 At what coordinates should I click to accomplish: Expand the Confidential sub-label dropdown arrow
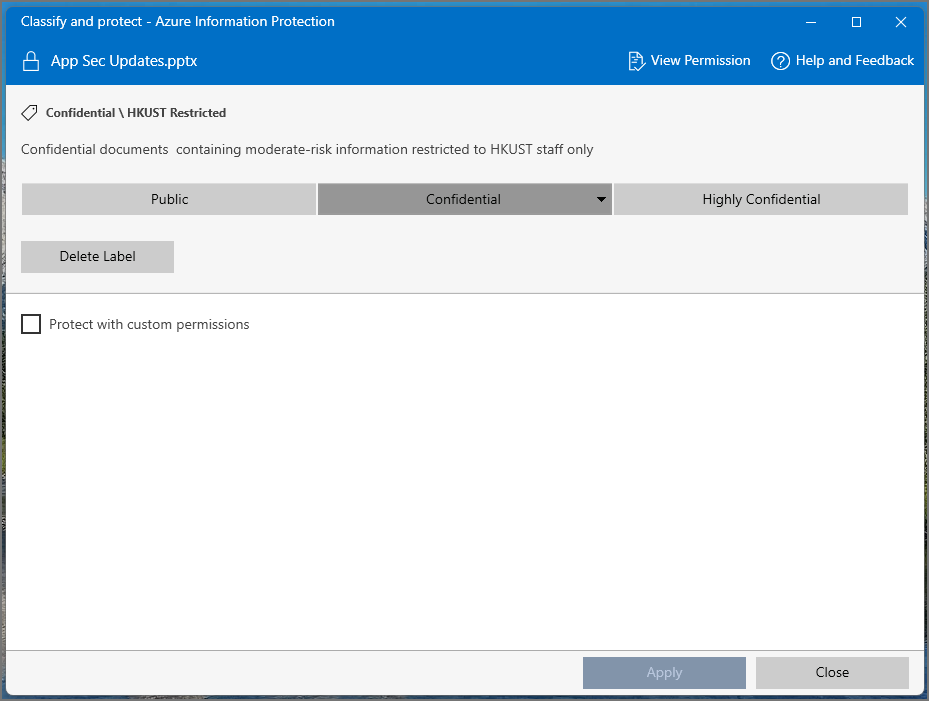click(601, 199)
